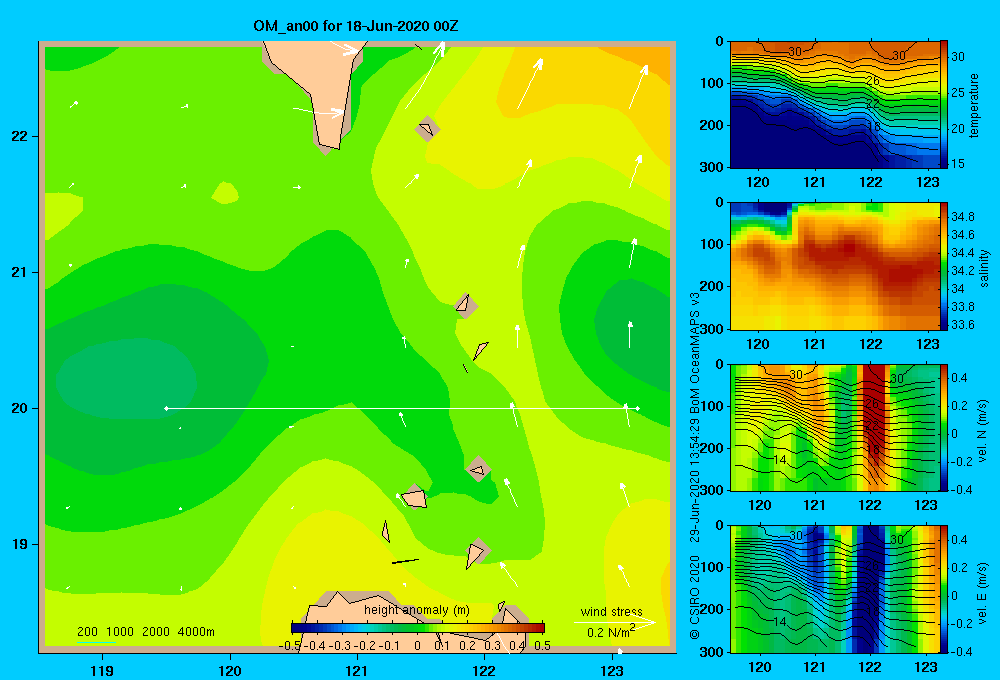Click the 'vel. N (m/s)' label
The width and height of the screenshot is (1000, 680).
983,431
